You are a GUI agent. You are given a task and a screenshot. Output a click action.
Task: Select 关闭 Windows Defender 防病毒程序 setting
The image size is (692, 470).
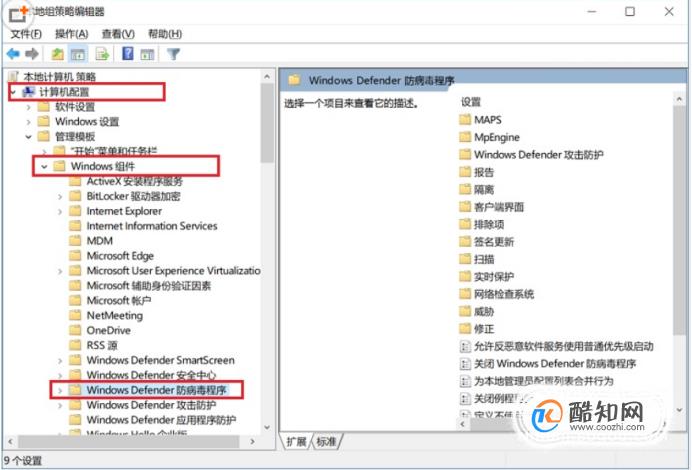(555, 364)
